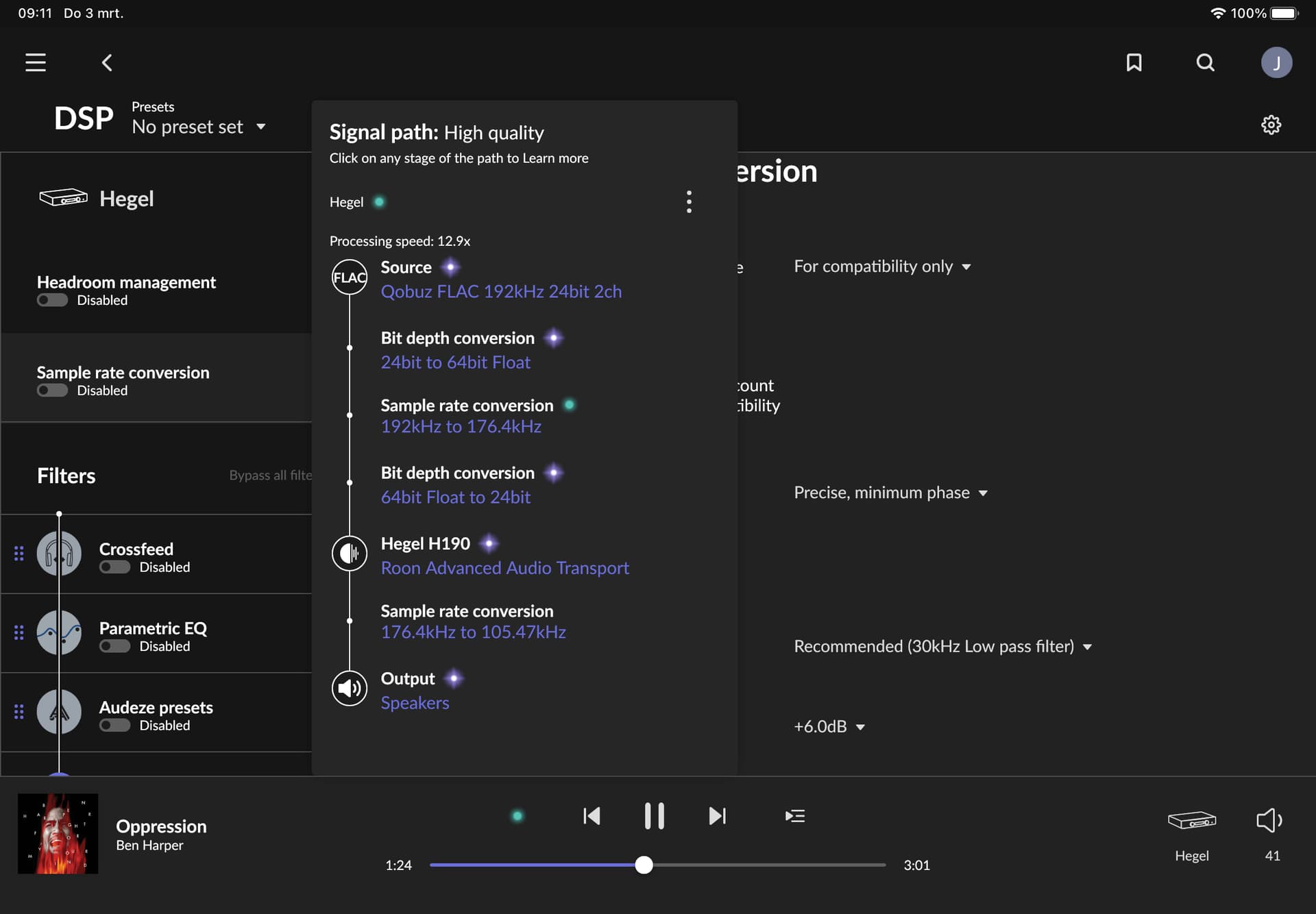Expand the Presets 'No preset set' dropdown
This screenshot has width=1316, height=914.
199,127
